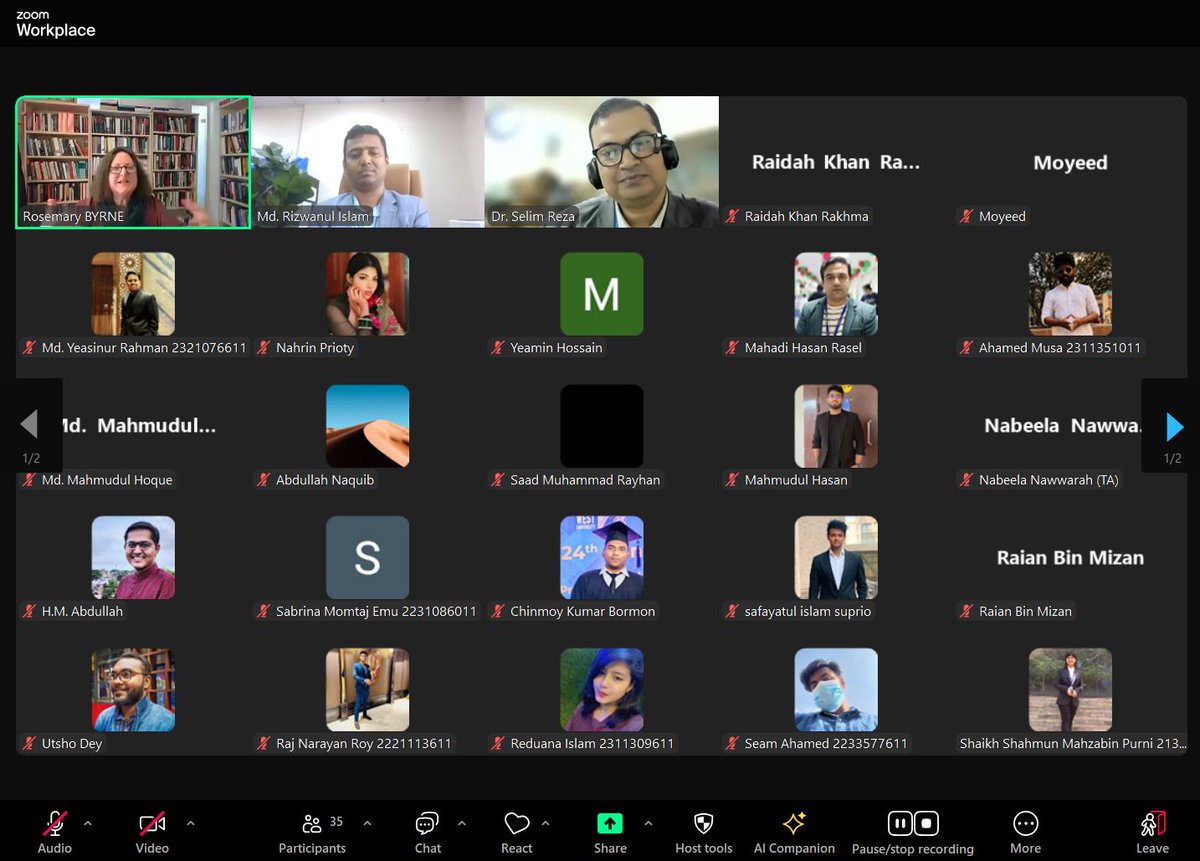Expand audio options arrow next to Audio
Viewport: 1200px width, 861px height.
[87, 823]
